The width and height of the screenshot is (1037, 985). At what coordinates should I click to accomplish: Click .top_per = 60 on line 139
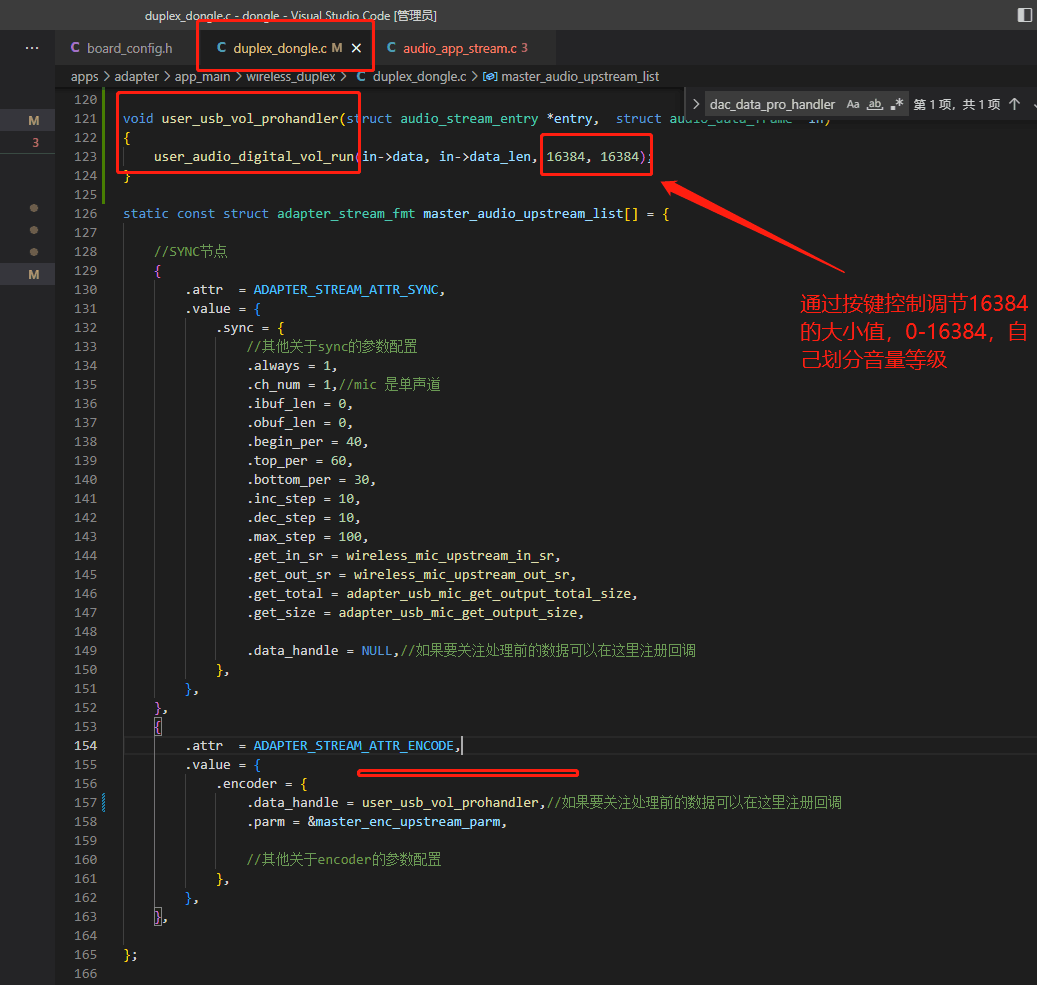(297, 460)
